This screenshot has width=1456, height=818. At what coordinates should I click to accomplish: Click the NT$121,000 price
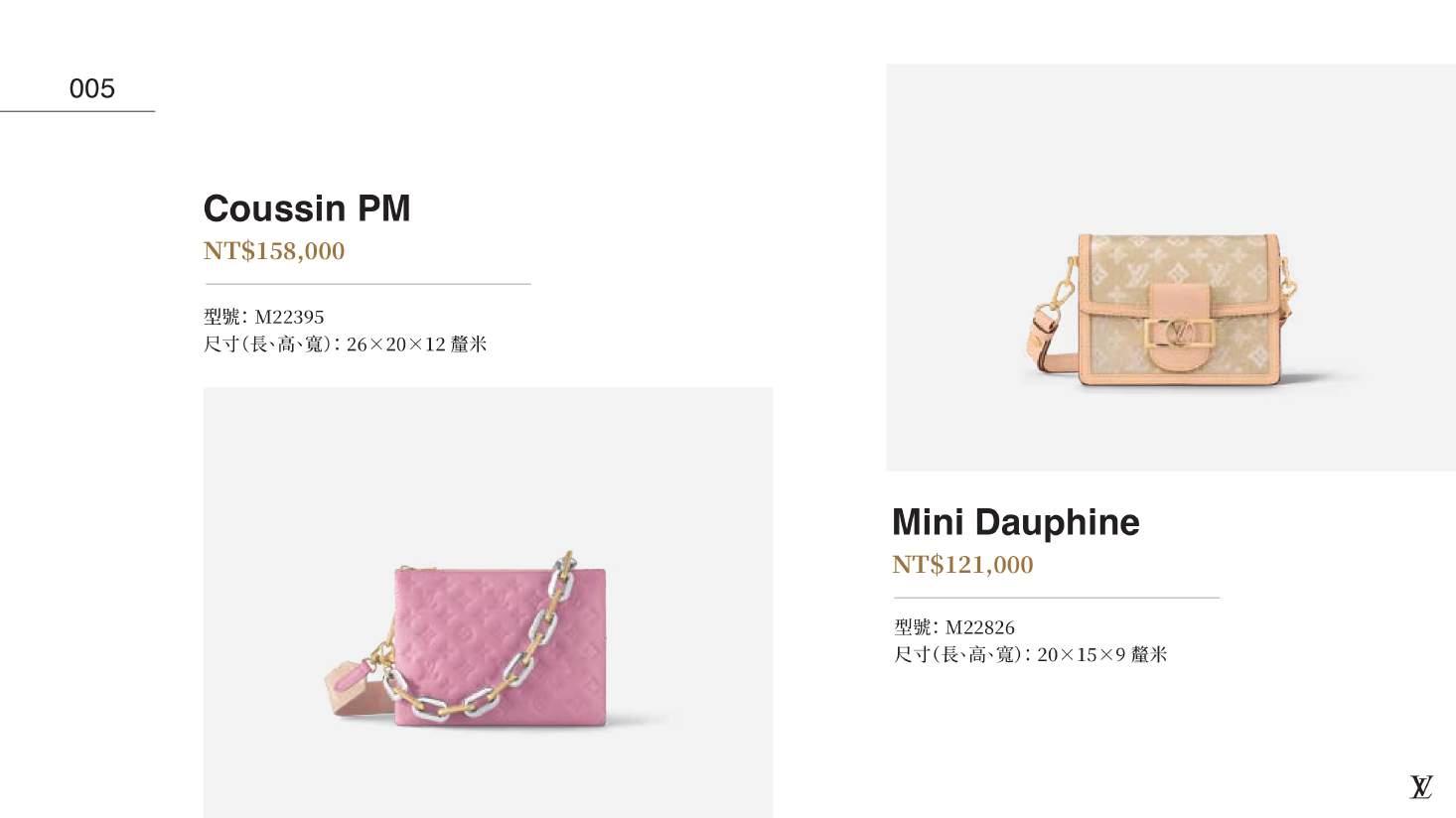tap(962, 565)
